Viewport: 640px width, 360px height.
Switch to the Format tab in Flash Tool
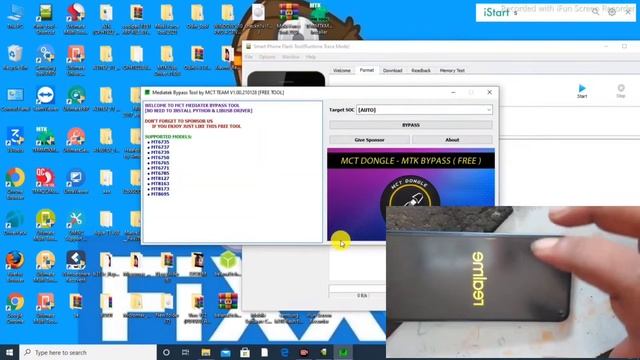coord(367,70)
